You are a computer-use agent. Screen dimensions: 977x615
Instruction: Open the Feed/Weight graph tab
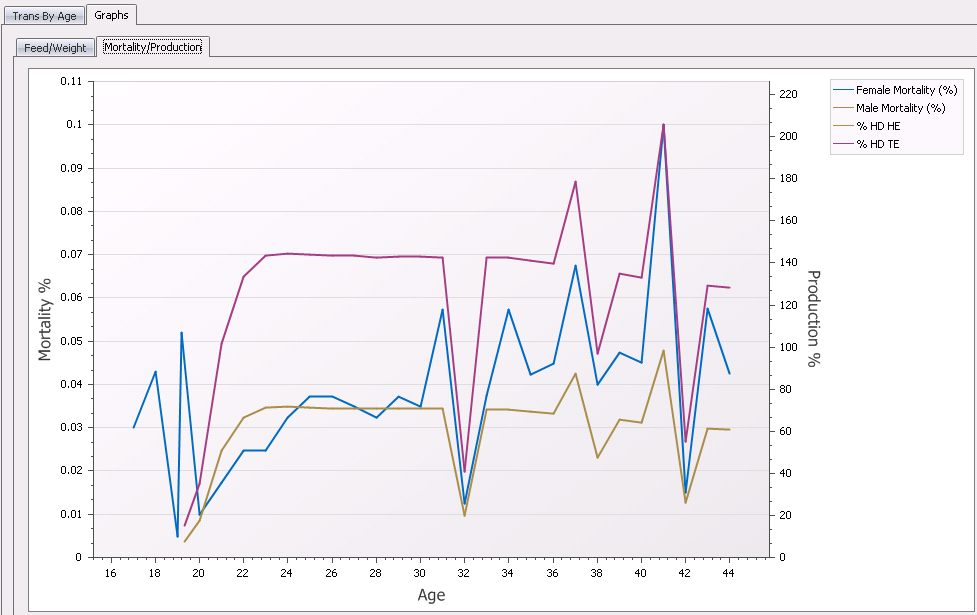[55, 48]
